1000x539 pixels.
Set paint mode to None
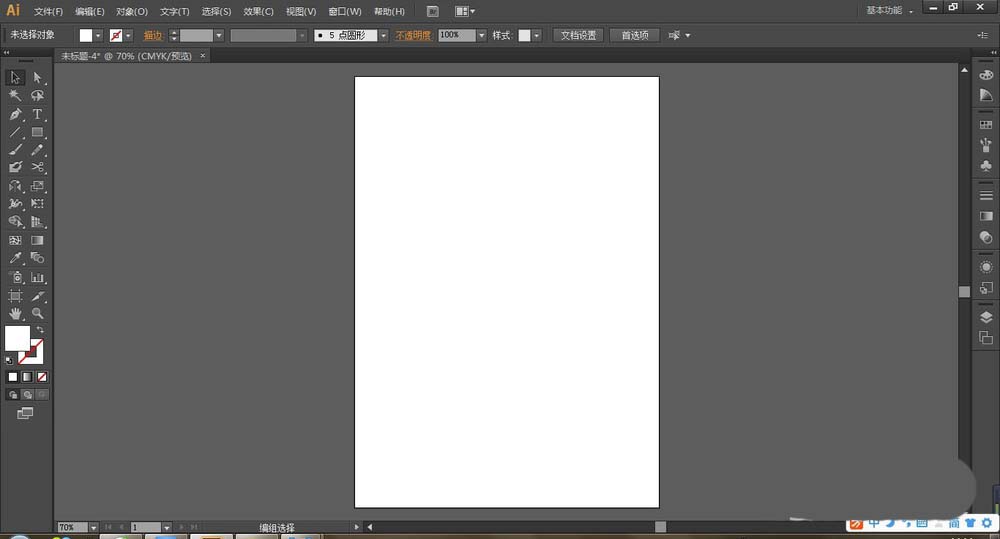[41, 377]
